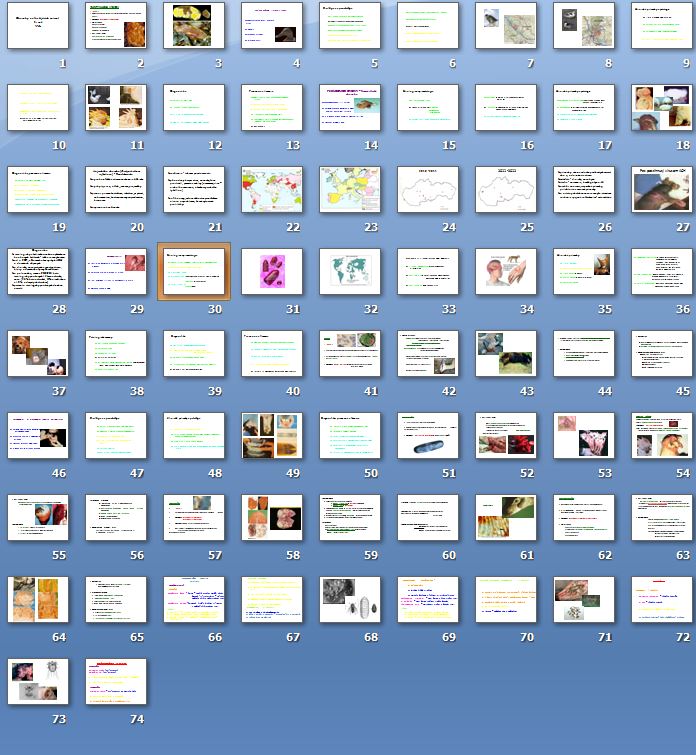This screenshot has height=755, width=696.
Task: Select slide 51 with blue capsule-shaped image
Action: (x=428, y=436)
